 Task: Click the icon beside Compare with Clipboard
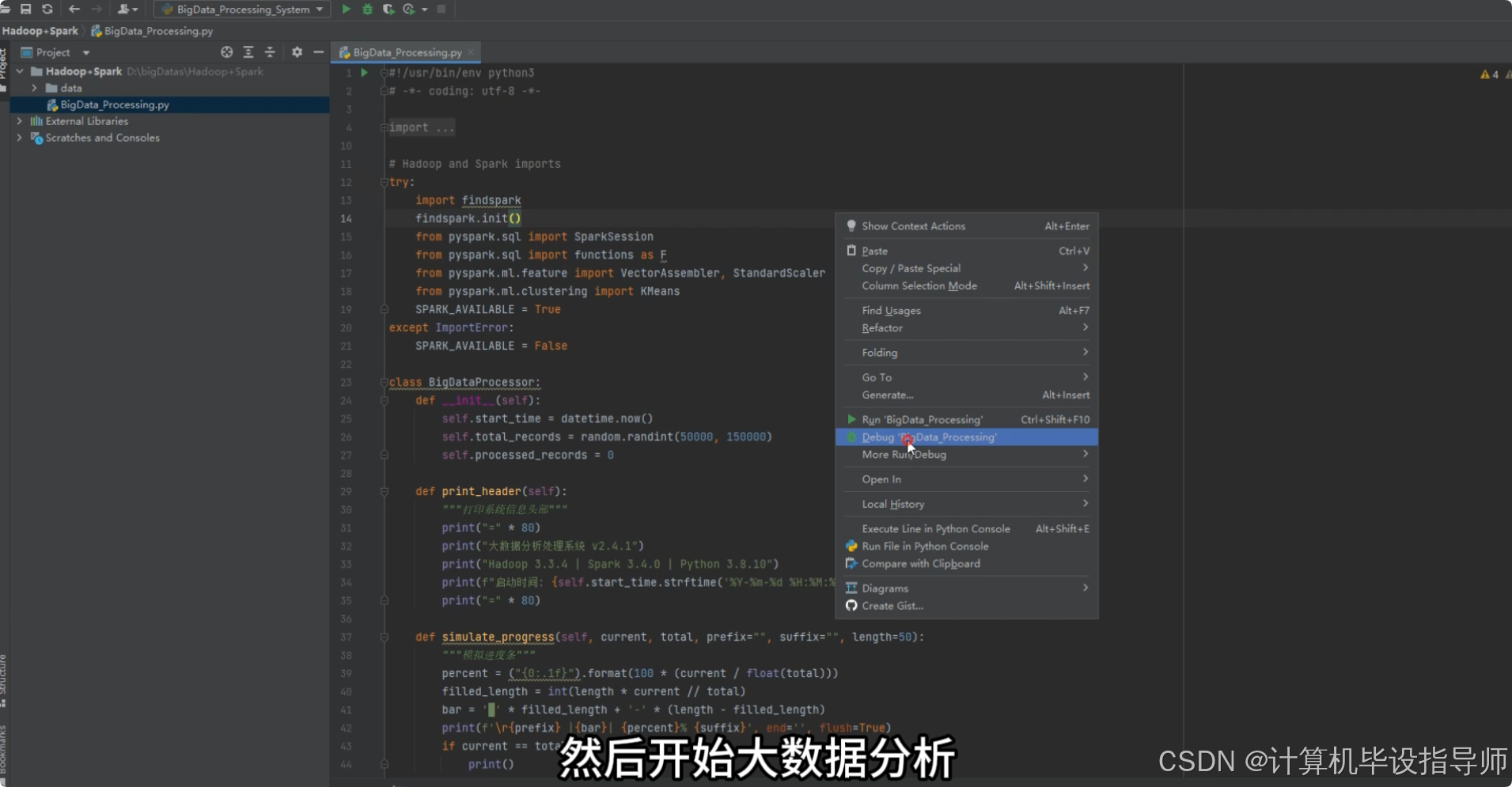pos(851,563)
